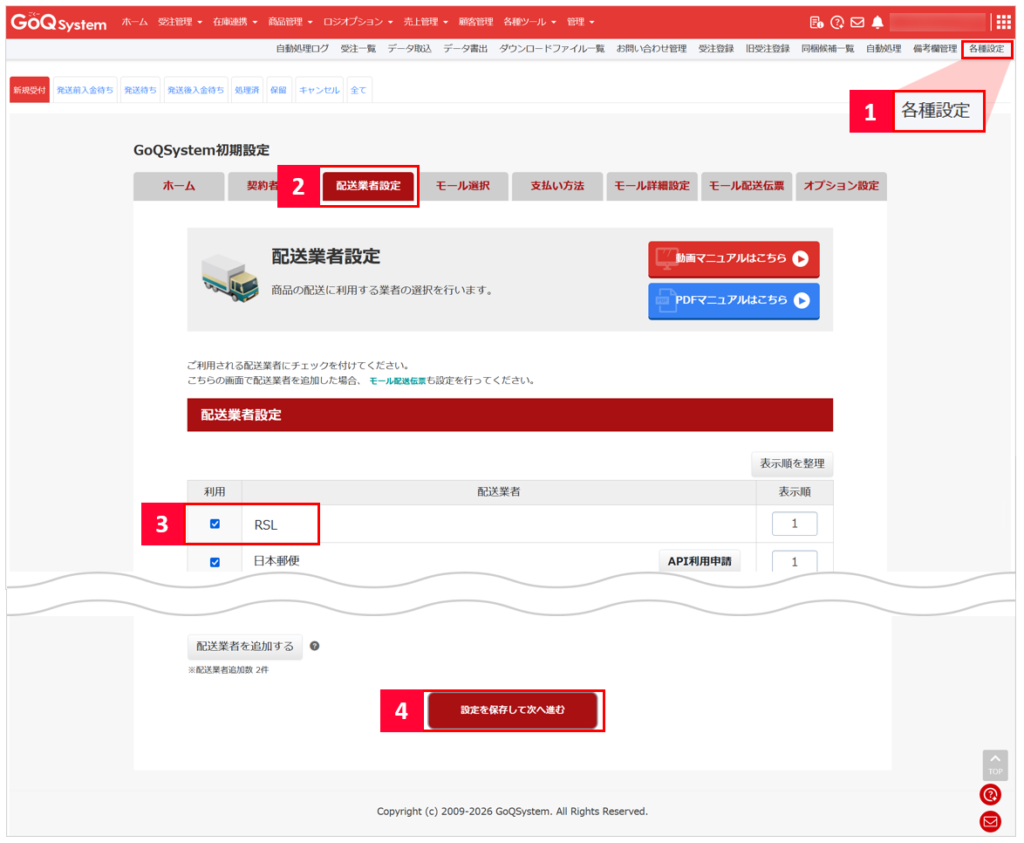Click the API利用申請 button for 日本郵便
Screen dimensions: 1024x843
click(699, 561)
